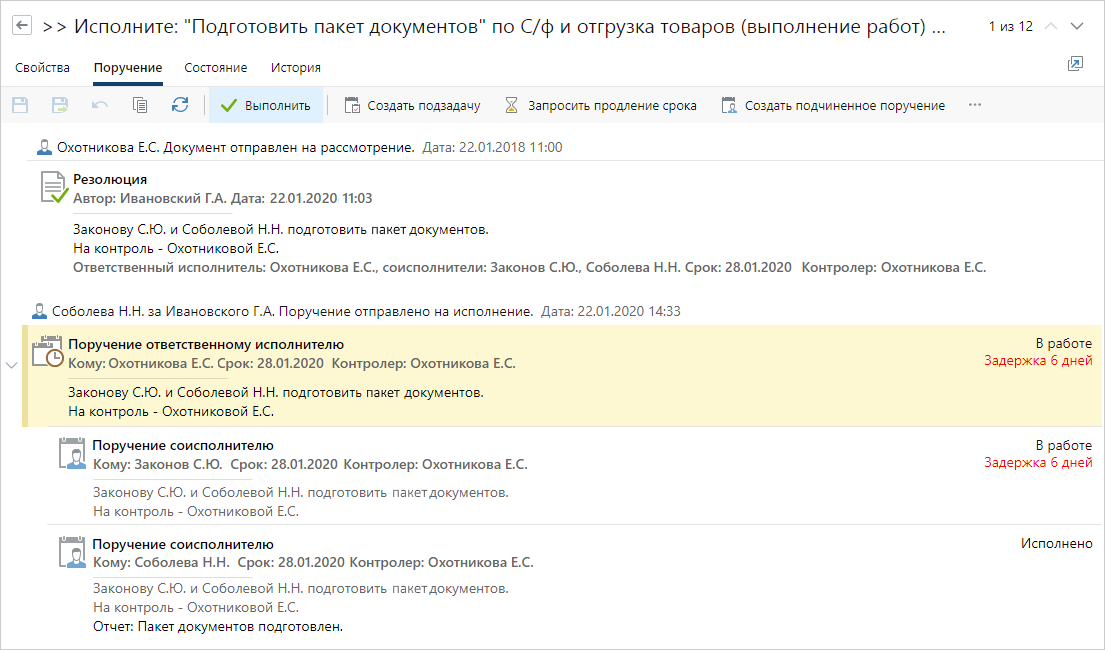Screen dimensions: 1105x650
Task: Open the История tab
Action: click(295, 68)
